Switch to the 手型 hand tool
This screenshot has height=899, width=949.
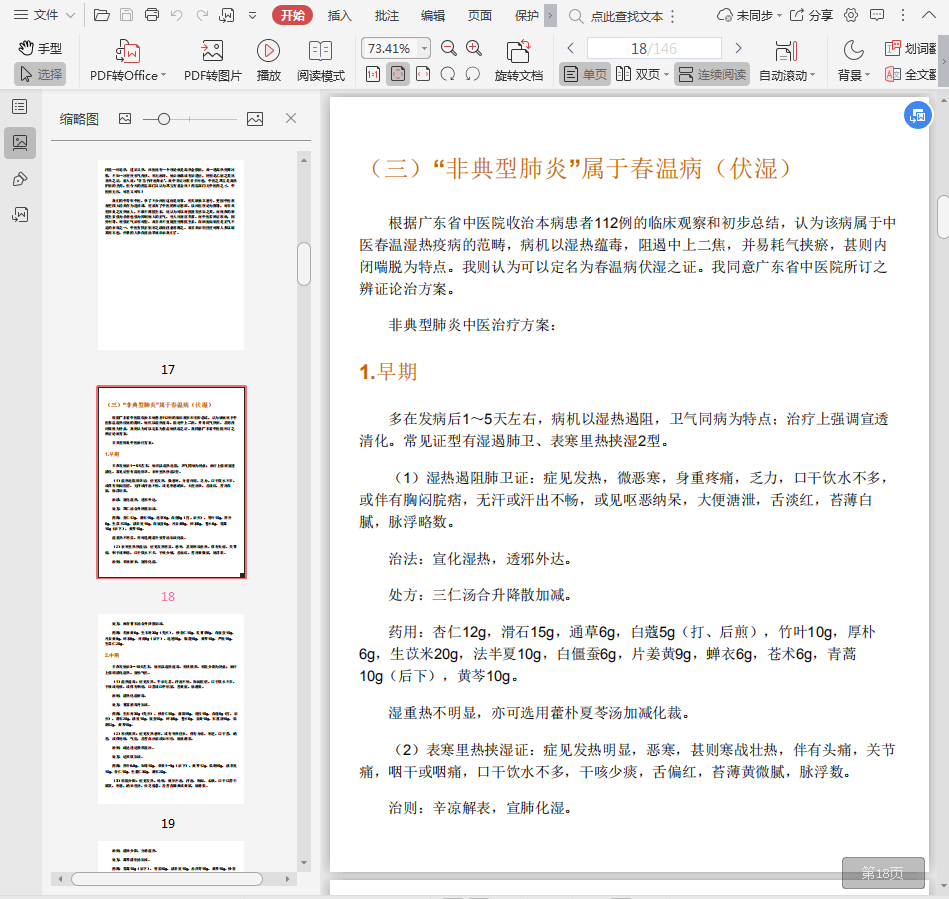point(40,49)
